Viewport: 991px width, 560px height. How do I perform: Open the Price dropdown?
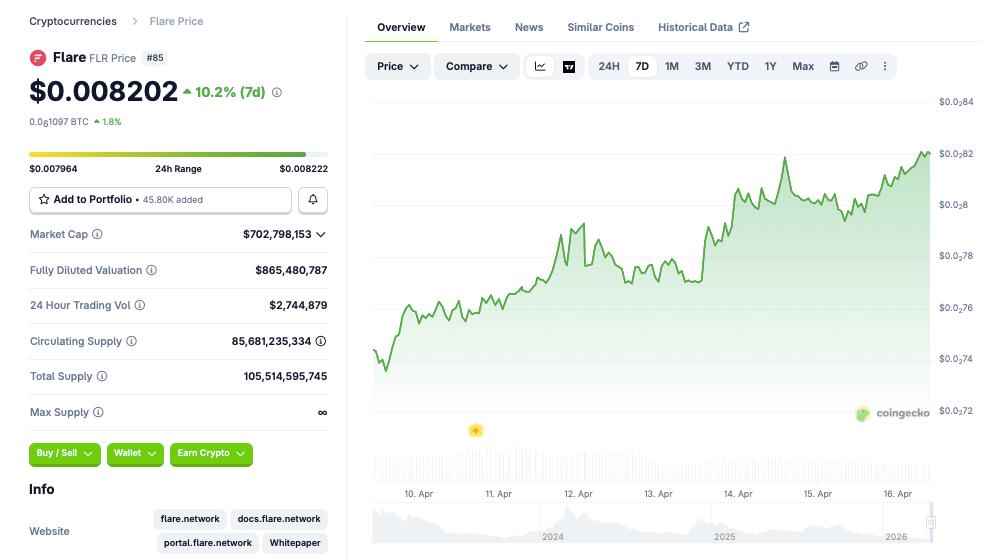(x=397, y=67)
